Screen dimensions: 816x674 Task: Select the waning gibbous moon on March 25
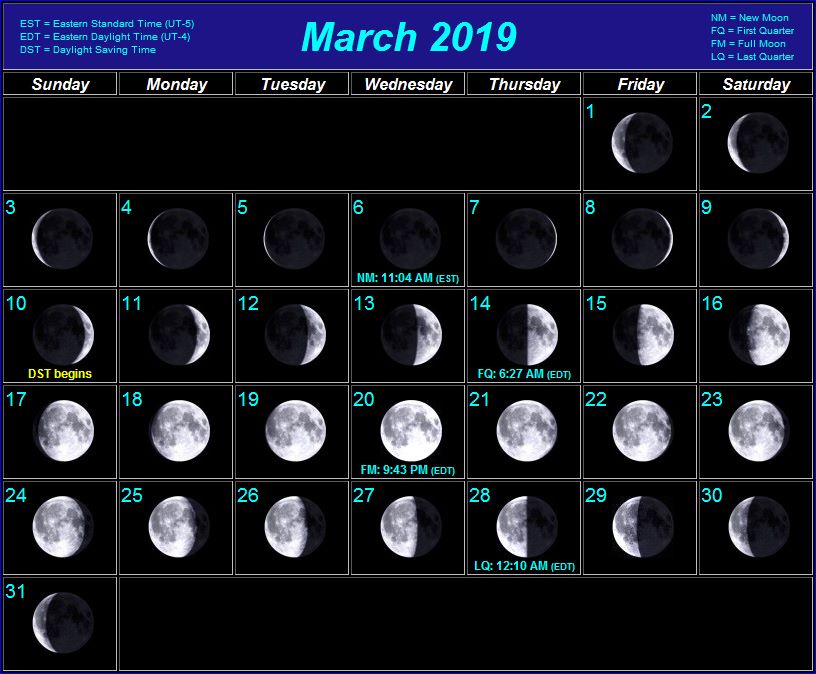(x=179, y=526)
